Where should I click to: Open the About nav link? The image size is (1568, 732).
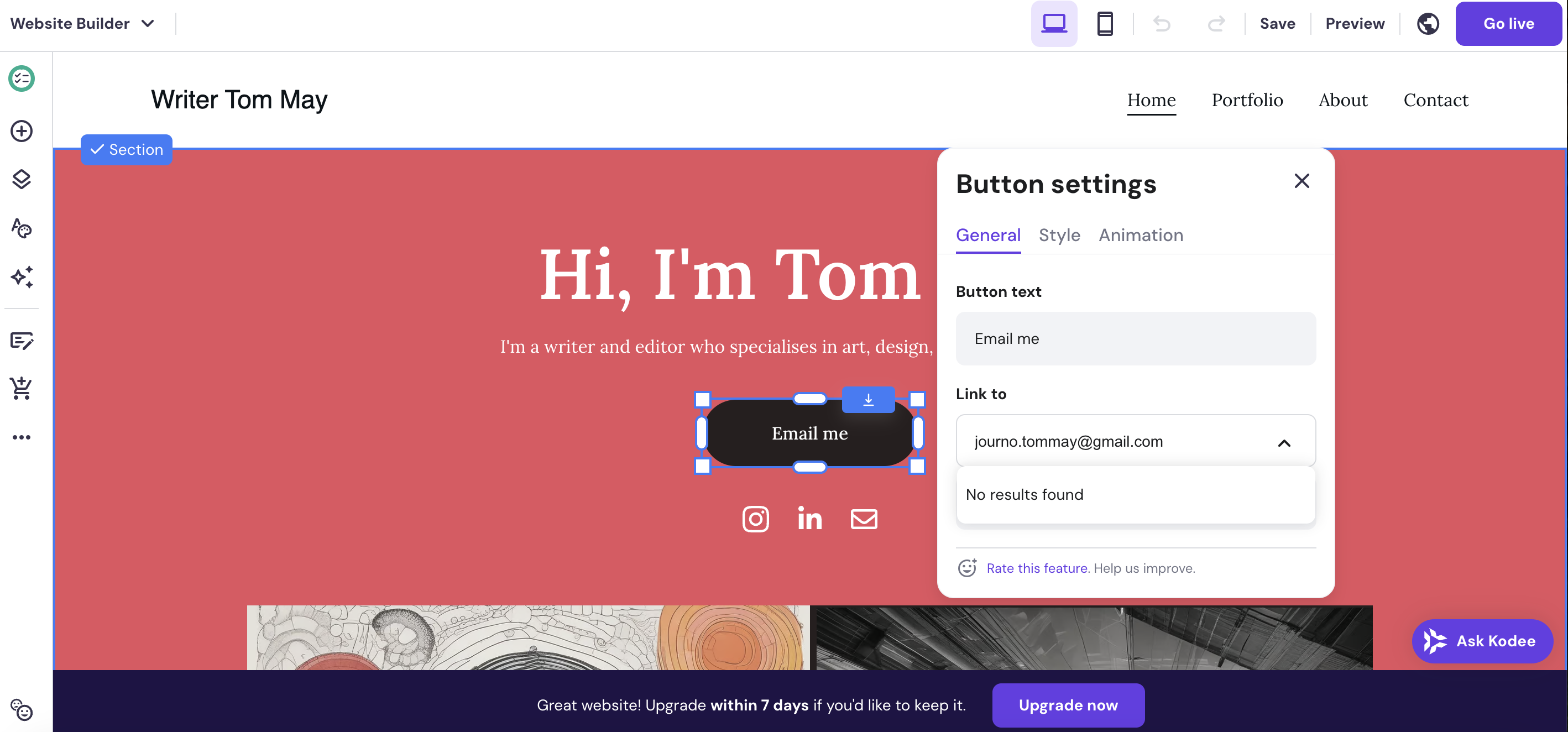[1343, 101]
